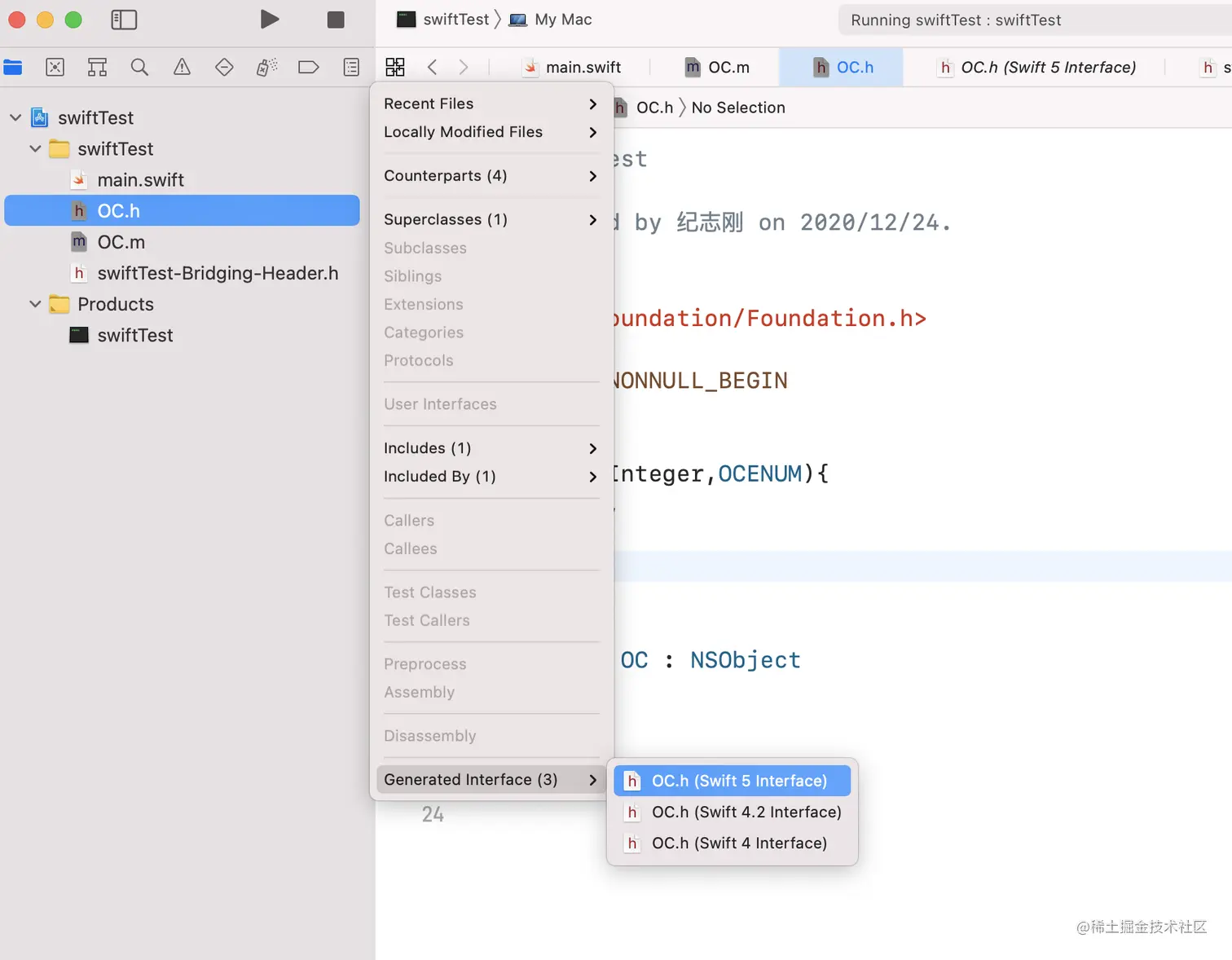Viewport: 1232px width, 960px height.
Task: Click the Running swiftTest activity status
Action: (x=956, y=20)
